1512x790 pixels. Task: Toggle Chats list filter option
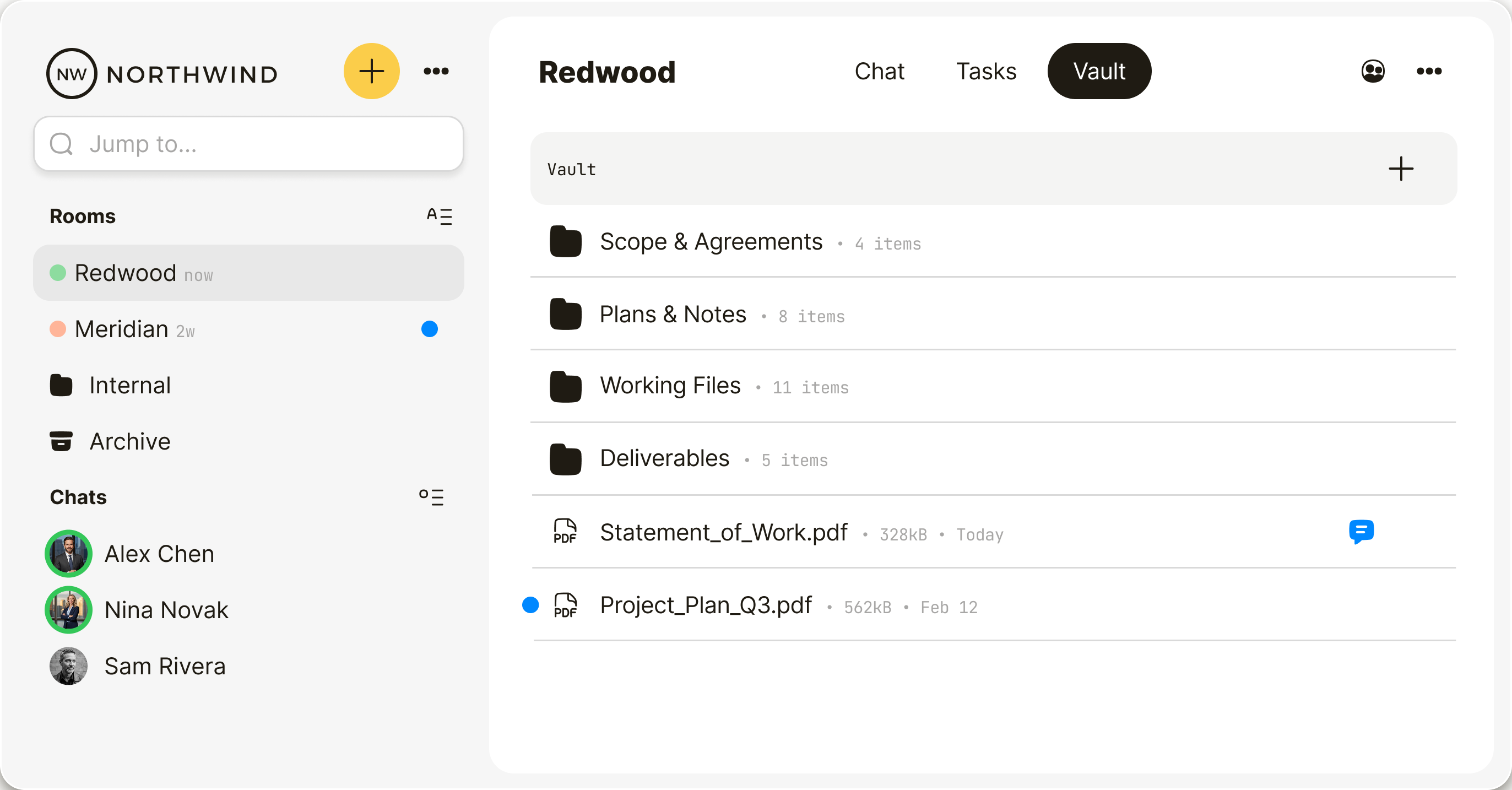coord(431,497)
